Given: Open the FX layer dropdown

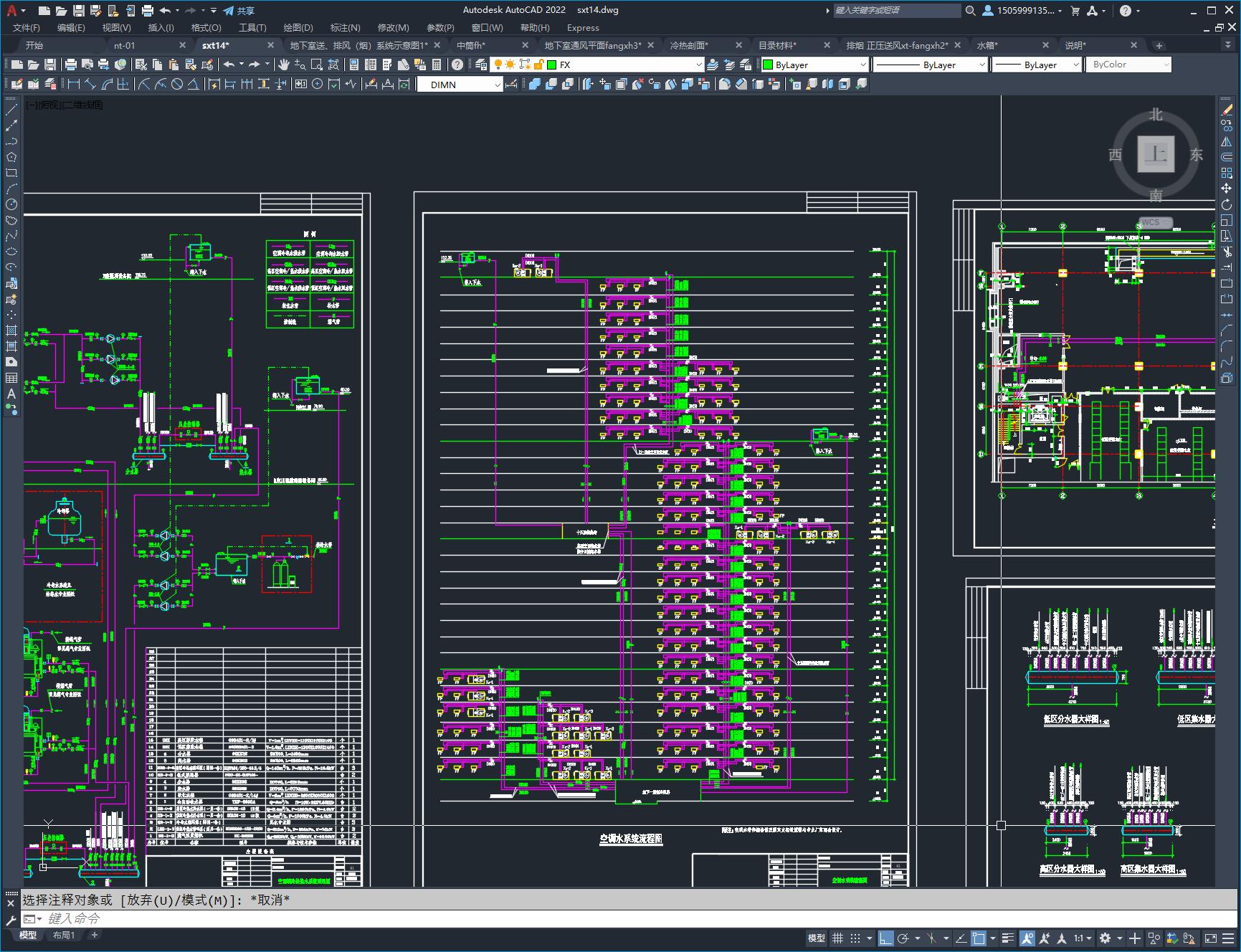Looking at the screenshot, I should (x=699, y=65).
